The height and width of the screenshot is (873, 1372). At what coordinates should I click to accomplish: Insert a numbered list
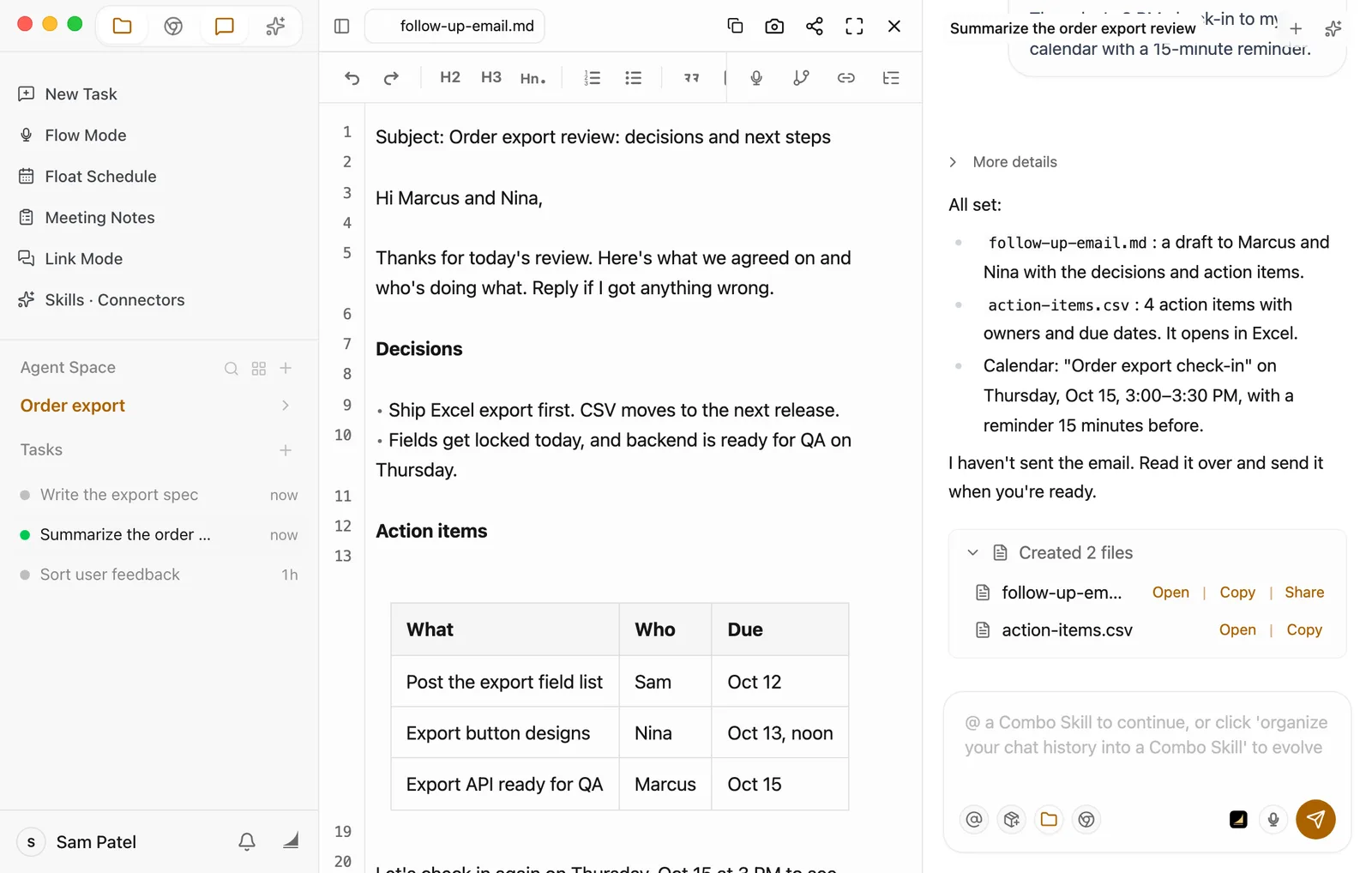click(x=592, y=78)
